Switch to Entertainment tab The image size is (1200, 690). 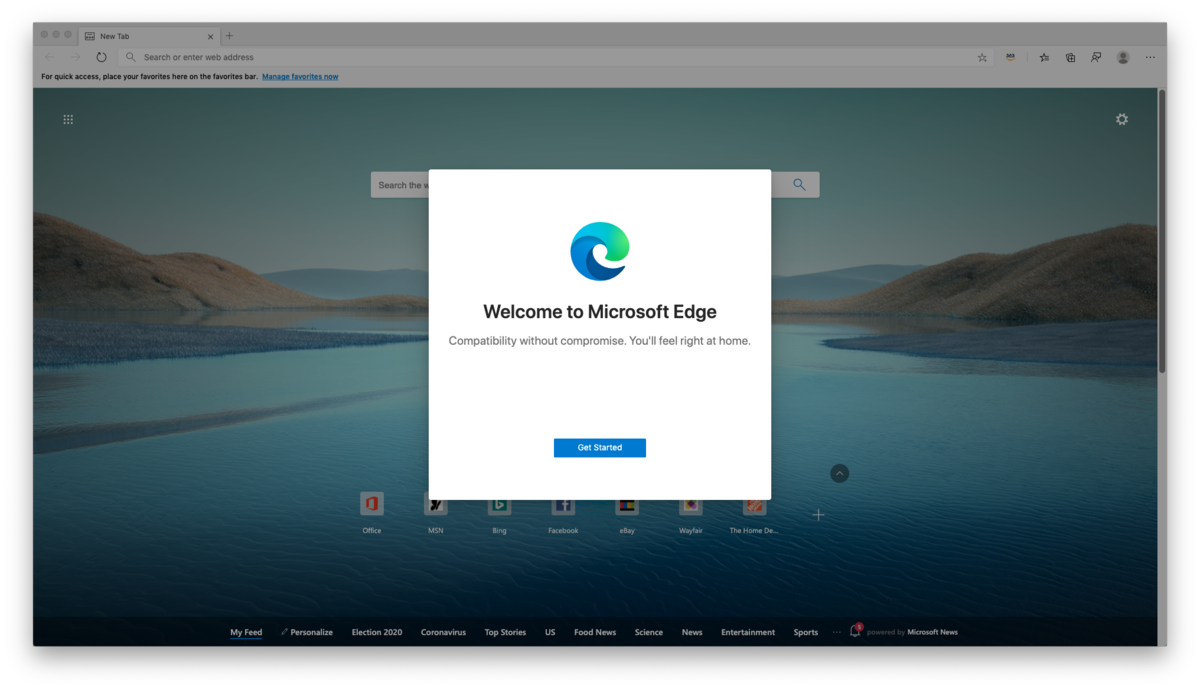[x=748, y=632]
